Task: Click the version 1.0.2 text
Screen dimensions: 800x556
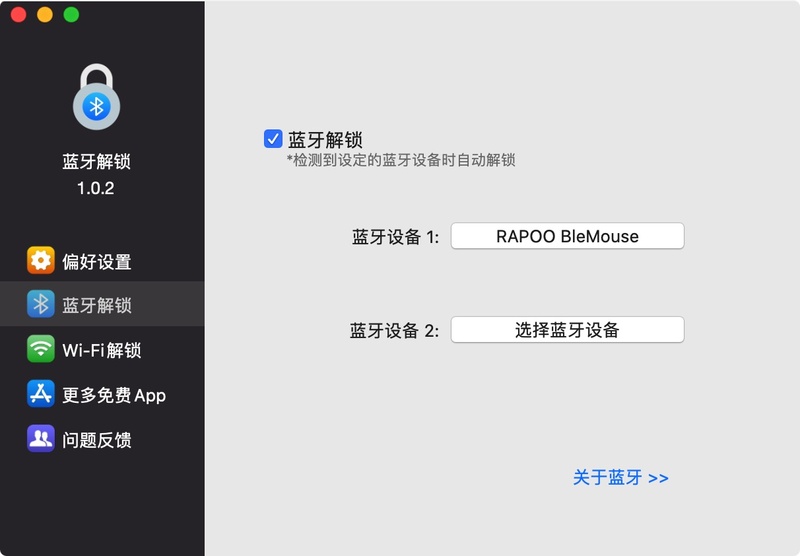Action: pyautogui.click(x=95, y=188)
